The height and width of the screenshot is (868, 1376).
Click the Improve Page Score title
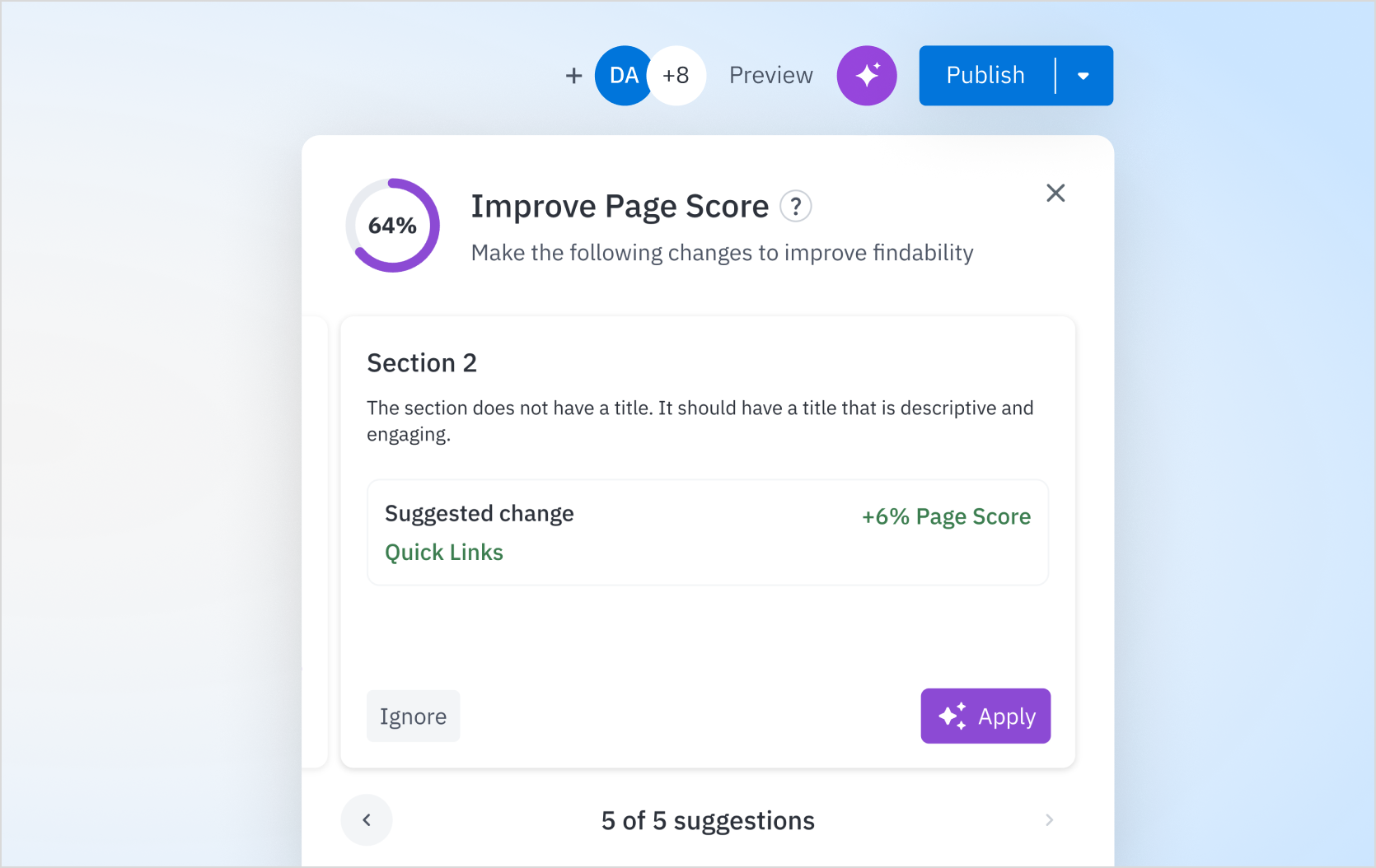tap(620, 207)
